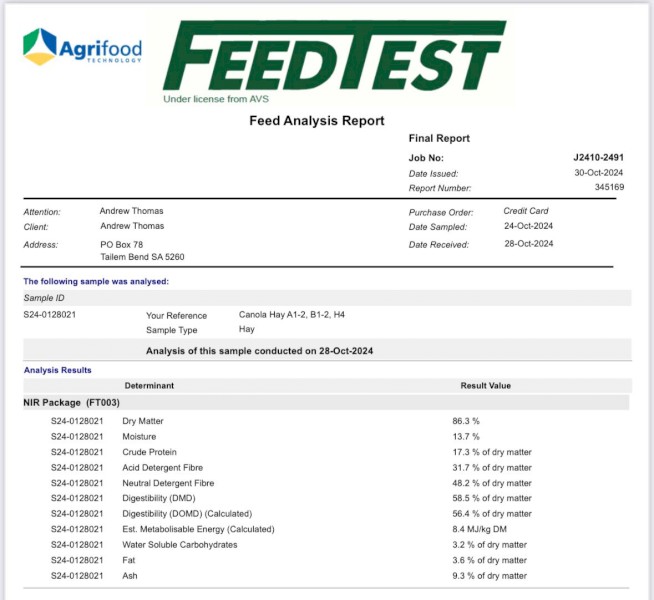Click Purchase Order value 'Credit Card'
Screen dimensions: 654x600
pyautogui.click(x=526, y=211)
